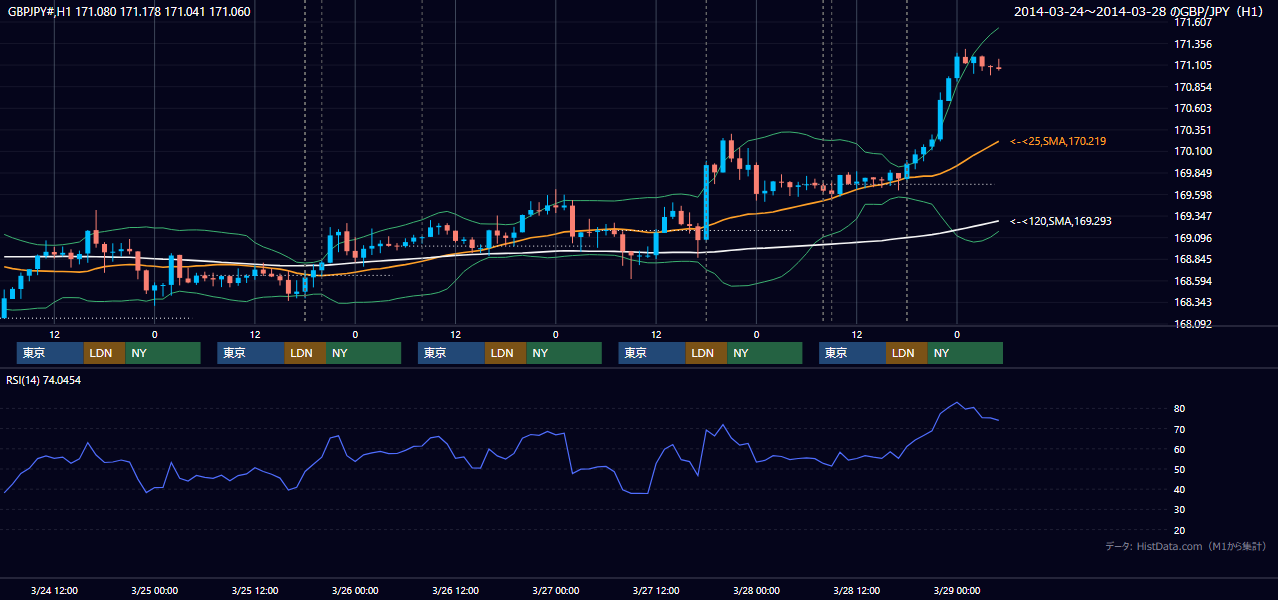1278x600 pixels.
Task: Click the 3/26 12:00 date label
Action: pyautogui.click(x=455, y=591)
